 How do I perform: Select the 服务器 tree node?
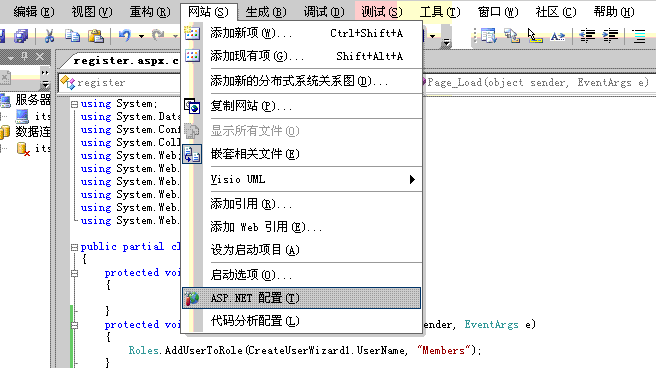click(33, 100)
